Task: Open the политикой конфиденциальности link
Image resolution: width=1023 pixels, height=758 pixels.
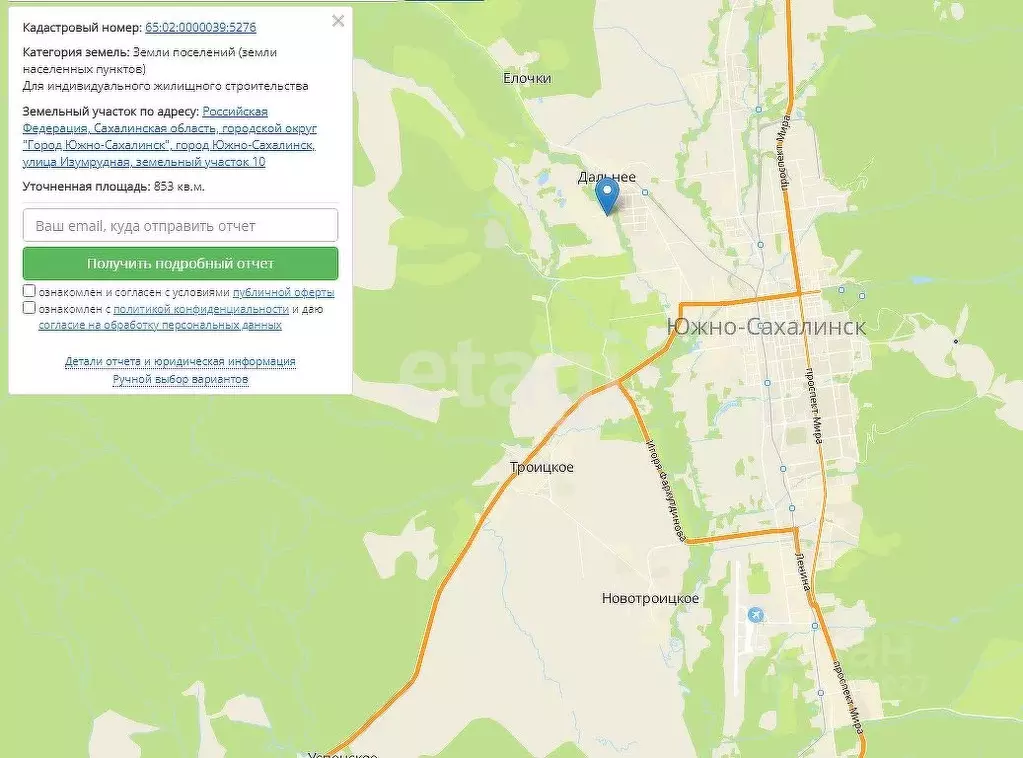Action: (201, 309)
